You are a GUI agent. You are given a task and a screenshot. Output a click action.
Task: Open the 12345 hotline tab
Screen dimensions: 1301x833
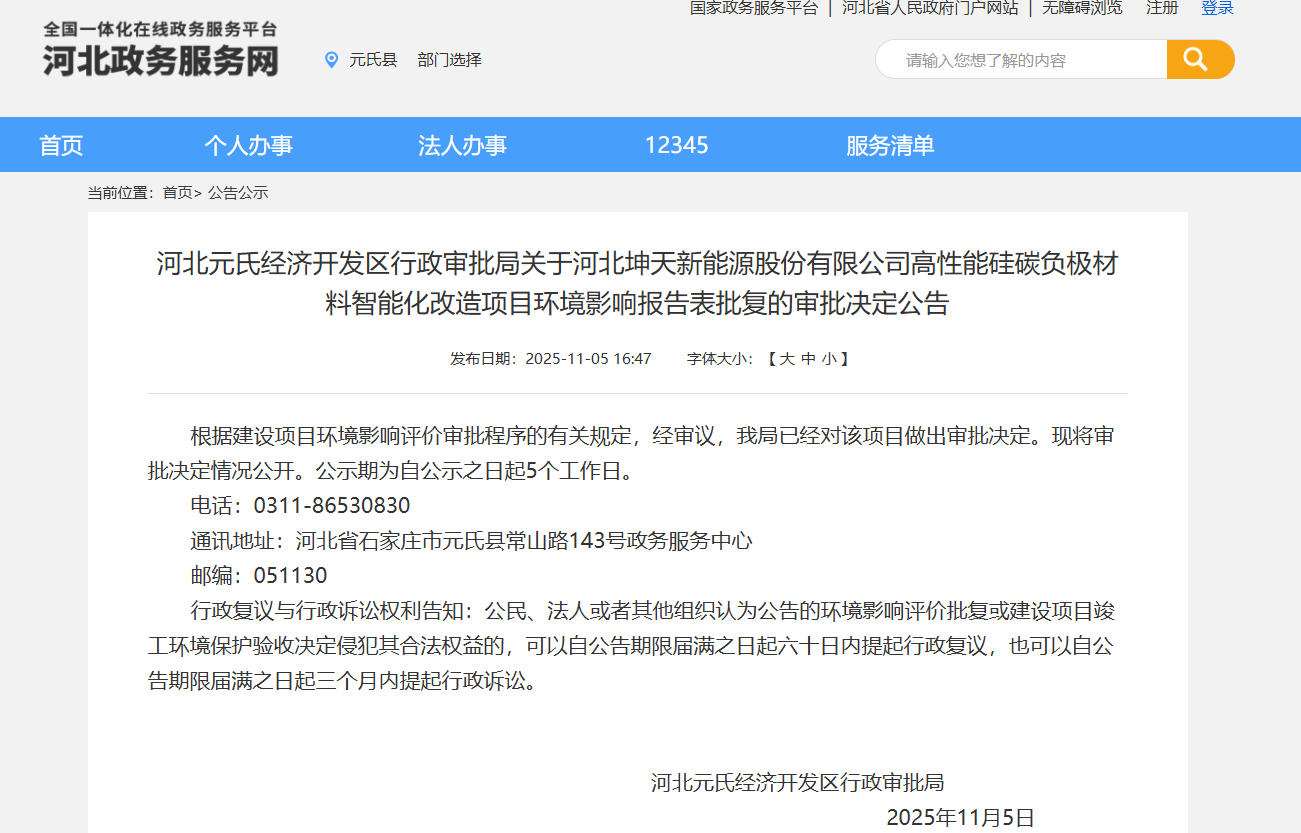(676, 145)
